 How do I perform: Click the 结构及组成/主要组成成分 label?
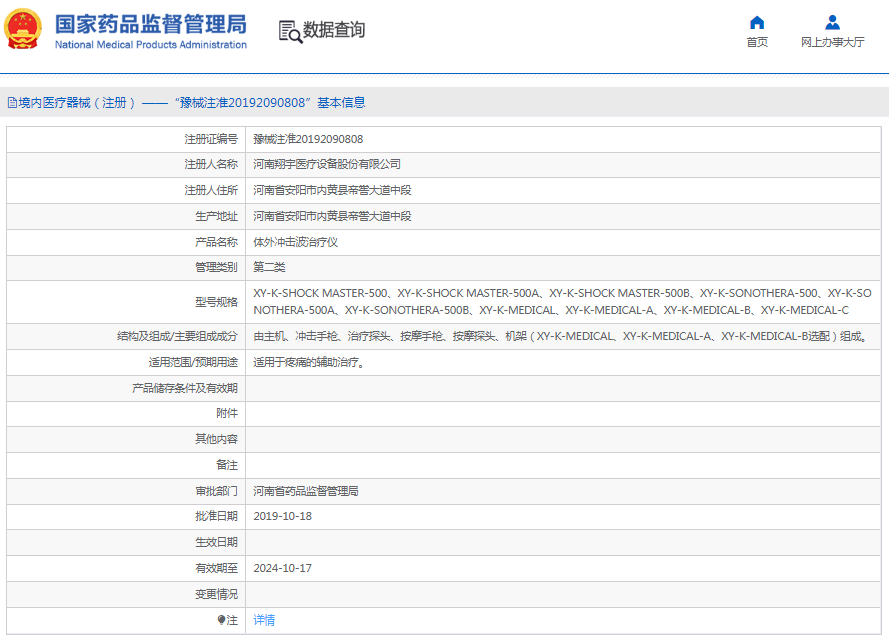pos(177,337)
